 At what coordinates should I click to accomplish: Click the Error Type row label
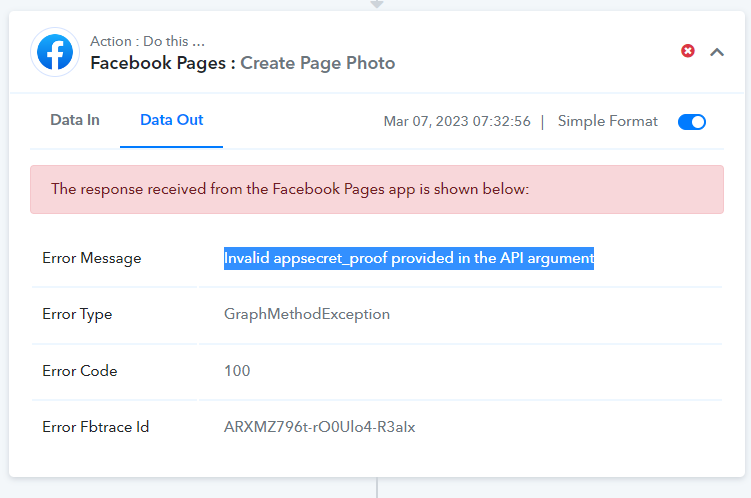coord(77,314)
